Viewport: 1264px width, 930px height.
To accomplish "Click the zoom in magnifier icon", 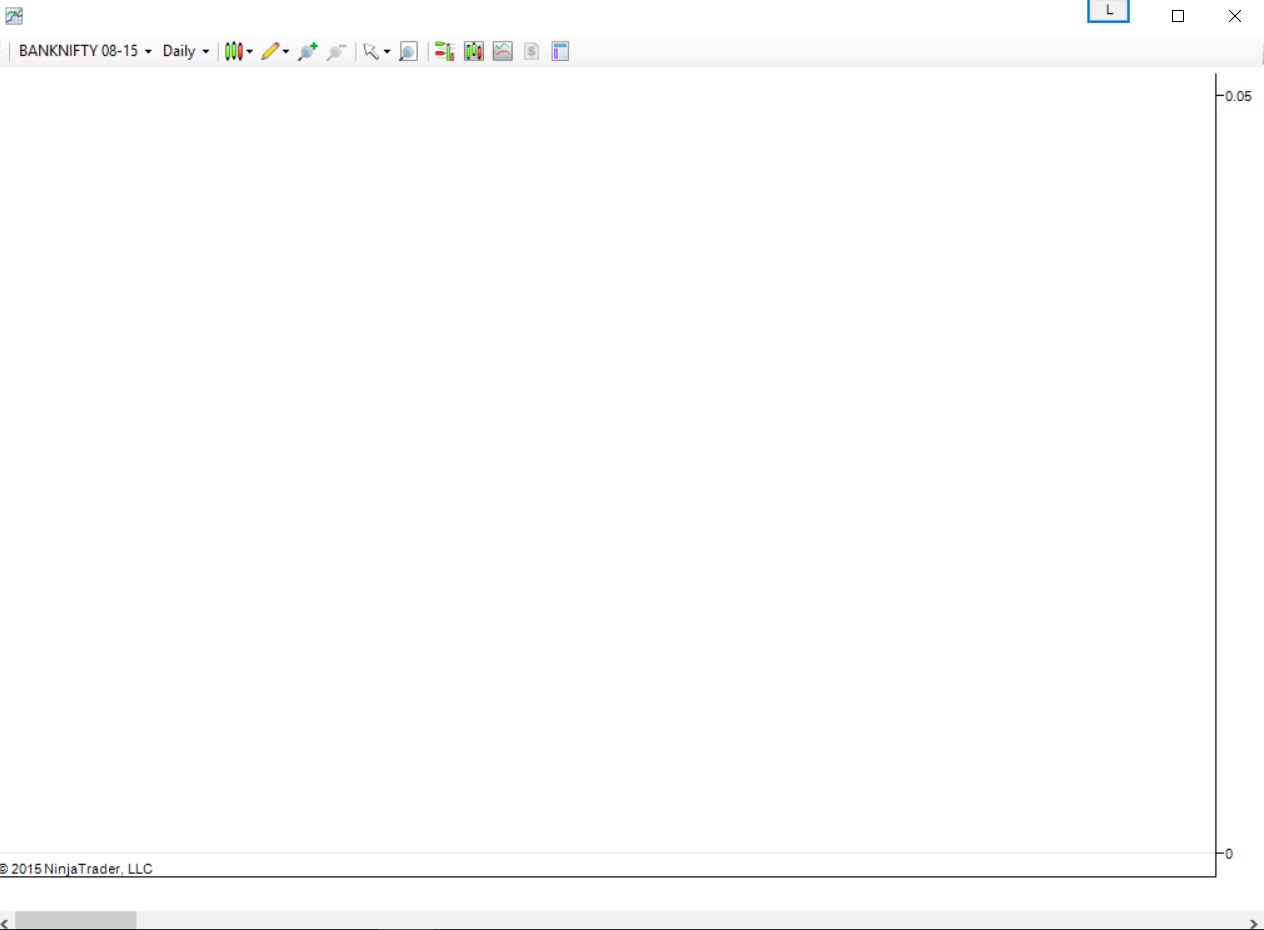I will (307, 51).
